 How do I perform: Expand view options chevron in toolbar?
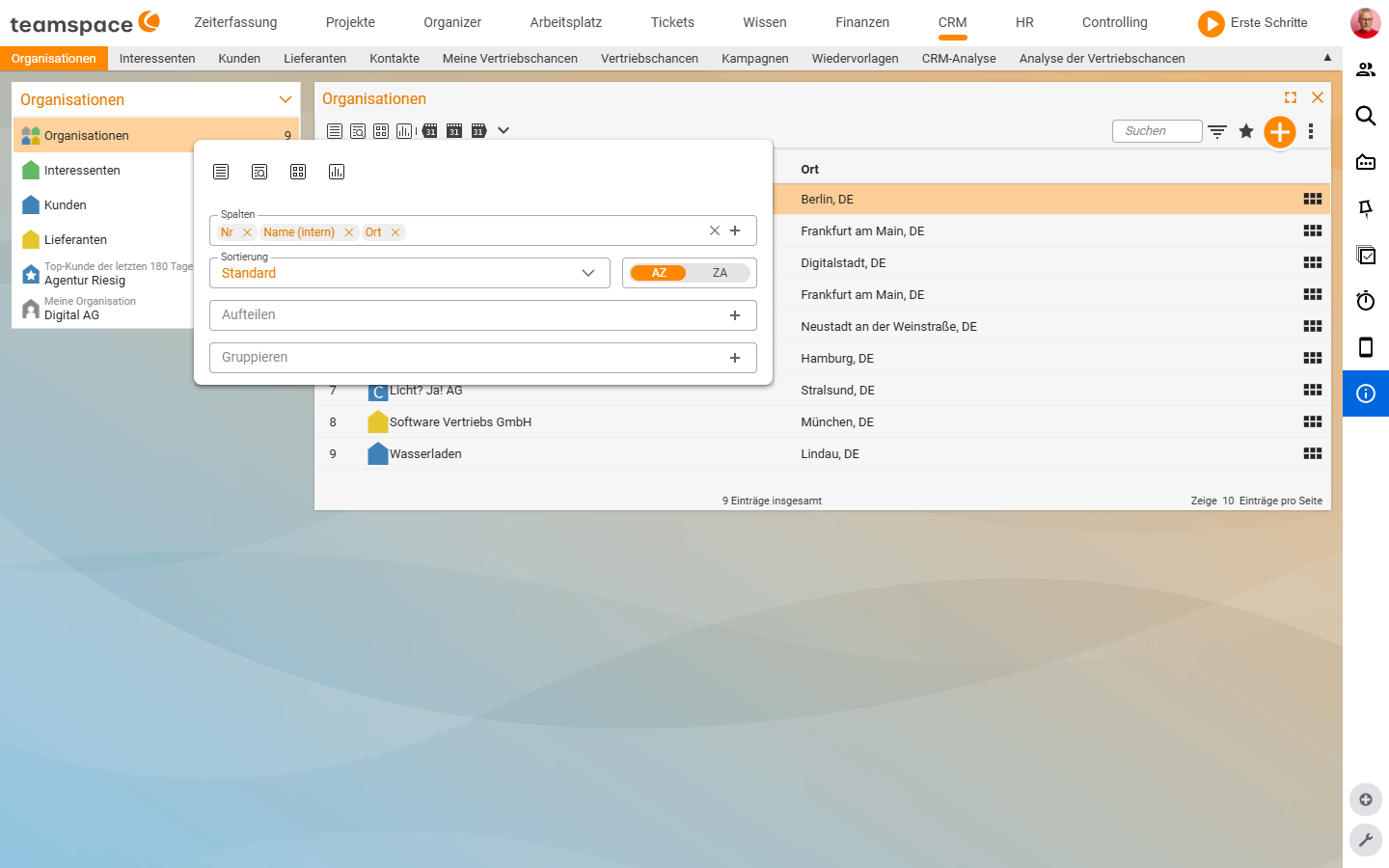(x=504, y=130)
